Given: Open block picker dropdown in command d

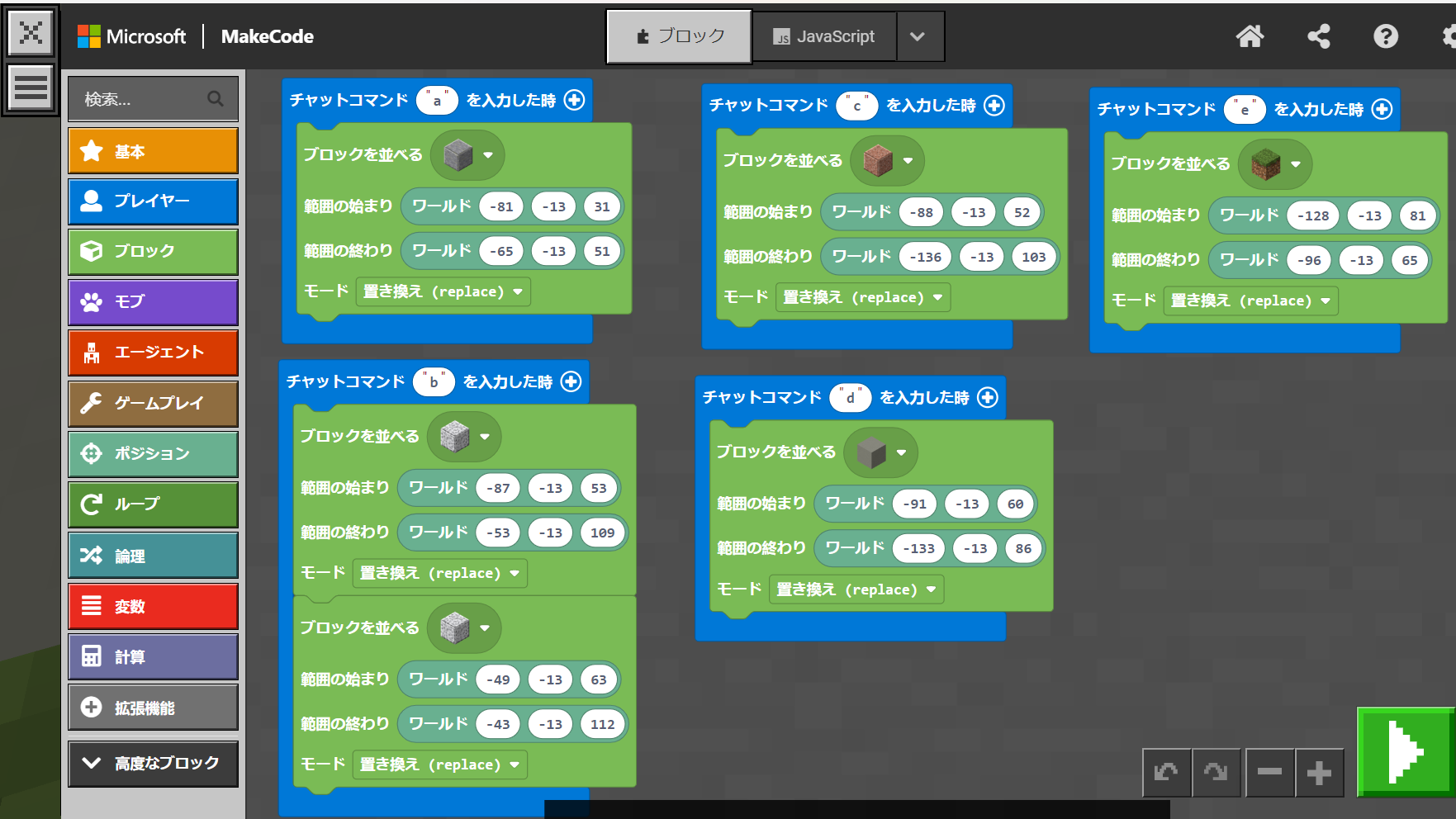Looking at the screenshot, I should click(881, 452).
